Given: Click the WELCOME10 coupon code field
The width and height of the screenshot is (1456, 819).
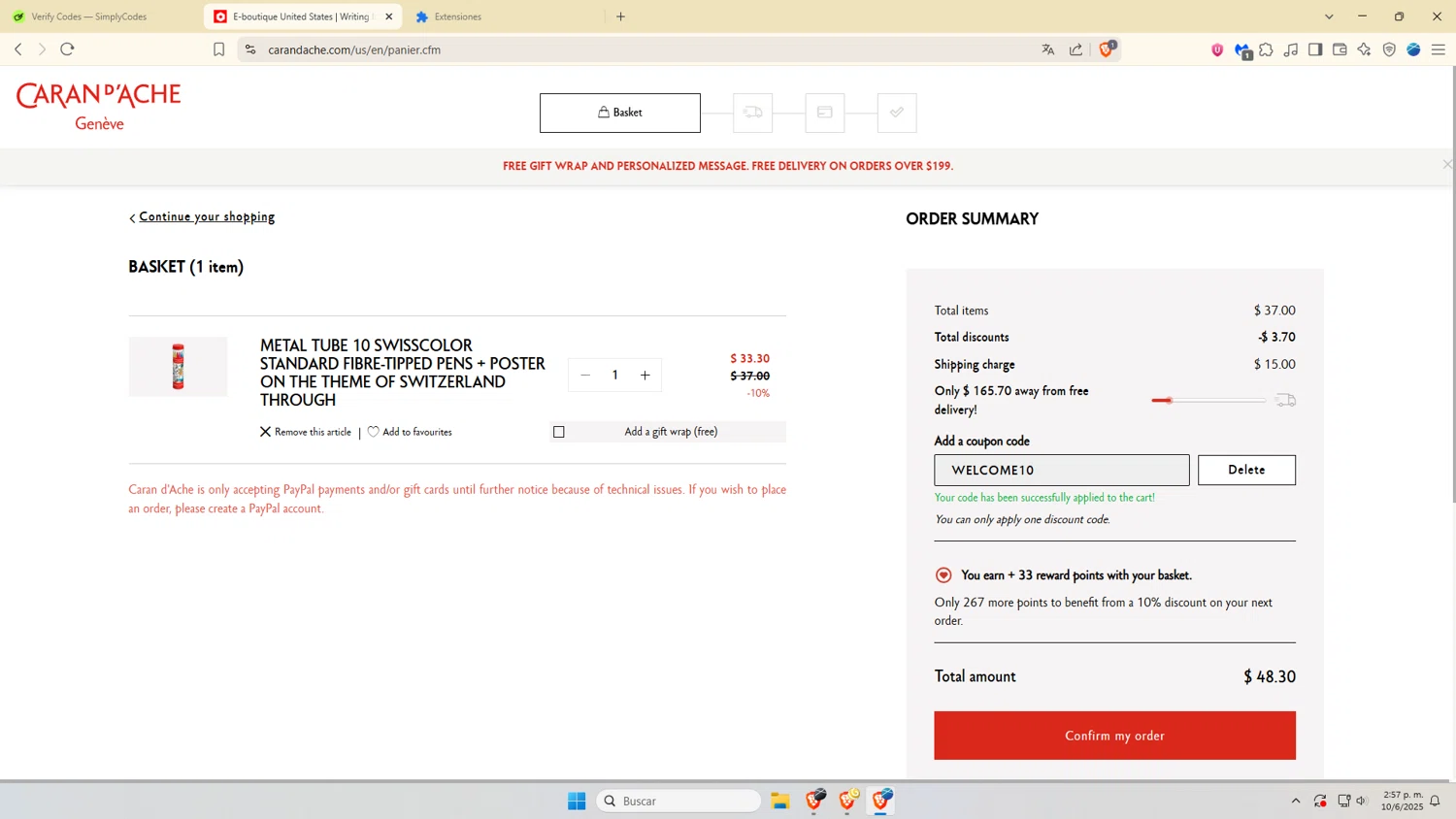Looking at the screenshot, I should pos(1062,470).
